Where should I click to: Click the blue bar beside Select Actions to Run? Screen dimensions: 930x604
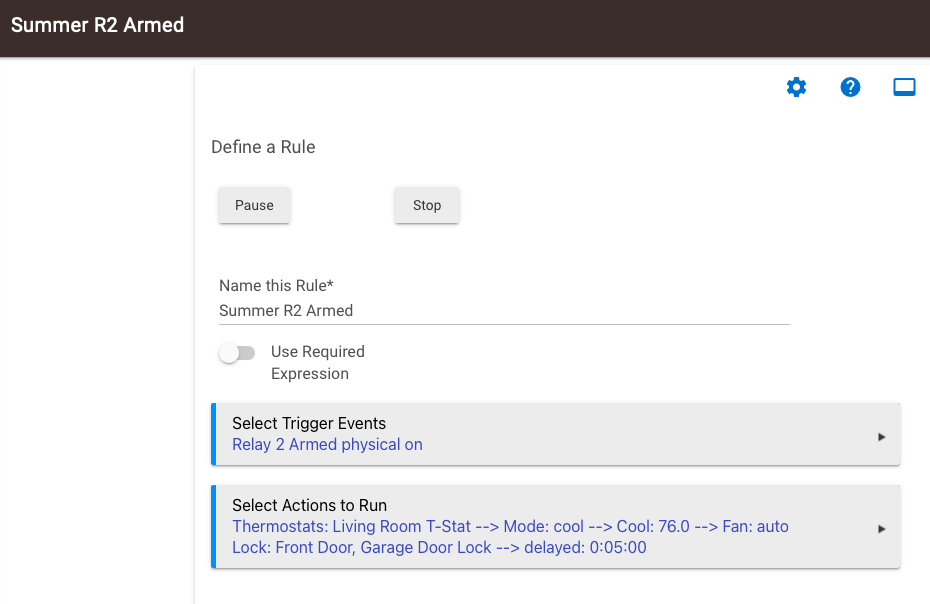(x=214, y=527)
